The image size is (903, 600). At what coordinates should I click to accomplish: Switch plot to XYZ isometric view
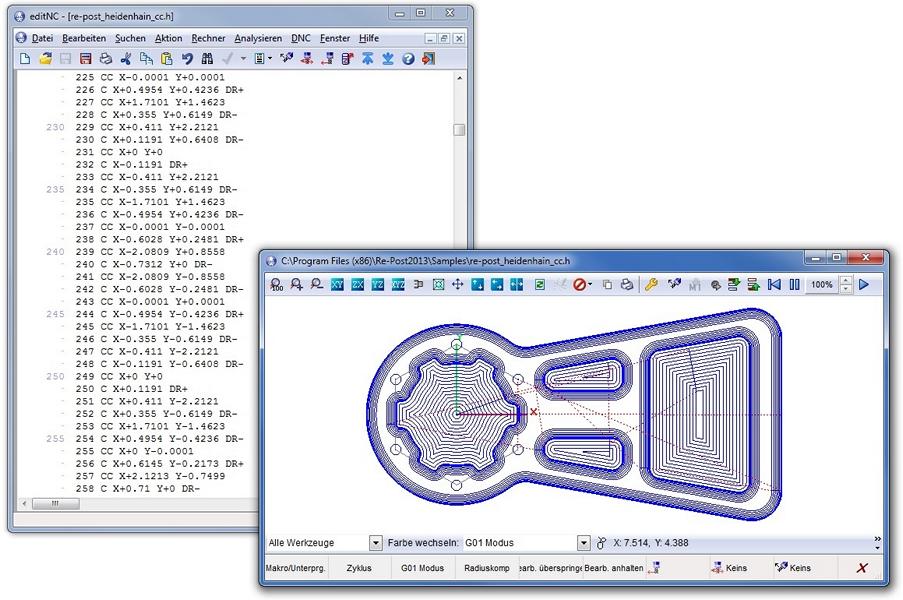click(398, 284)
